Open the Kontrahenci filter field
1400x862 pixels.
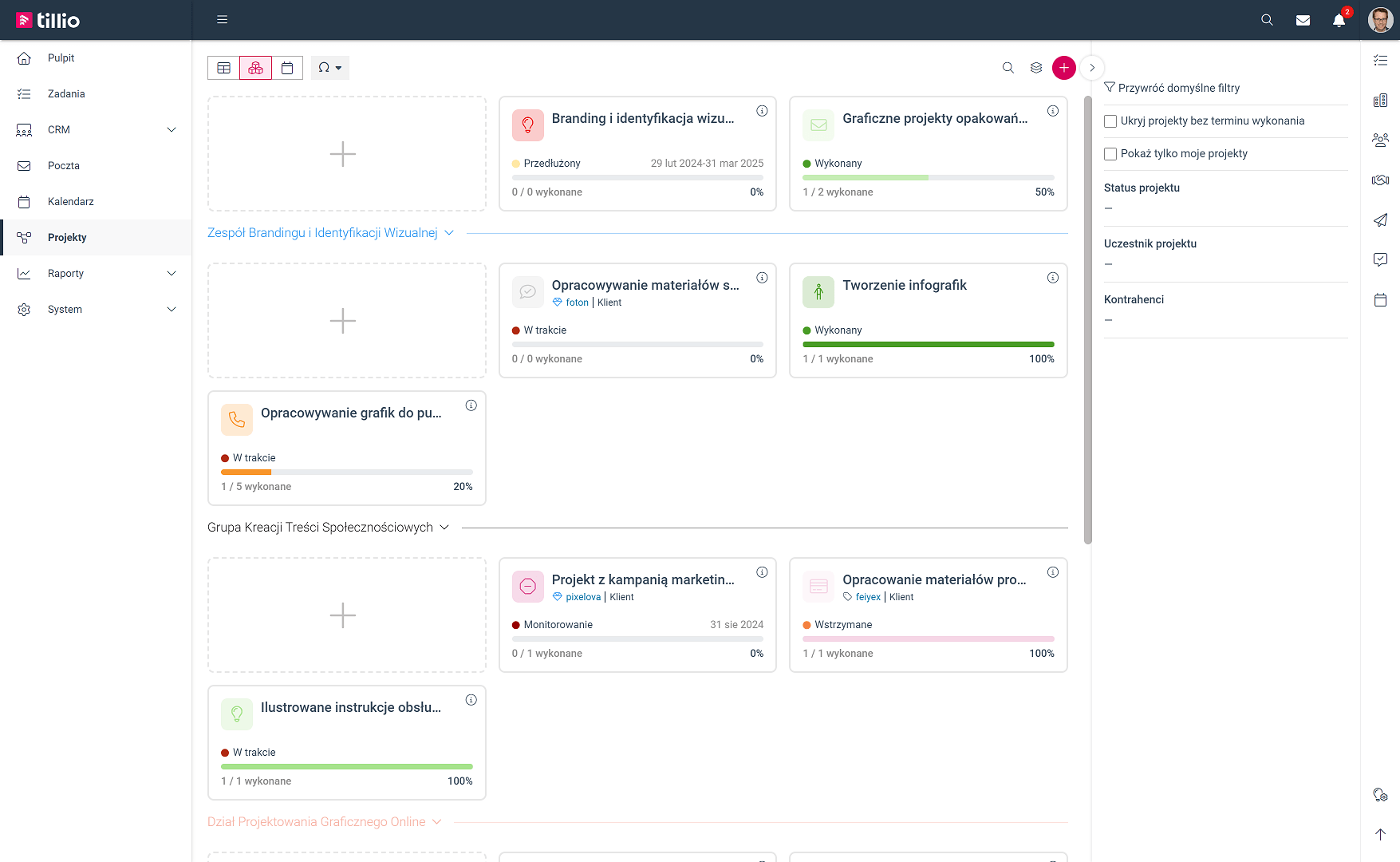click(x=1225, y=310)
